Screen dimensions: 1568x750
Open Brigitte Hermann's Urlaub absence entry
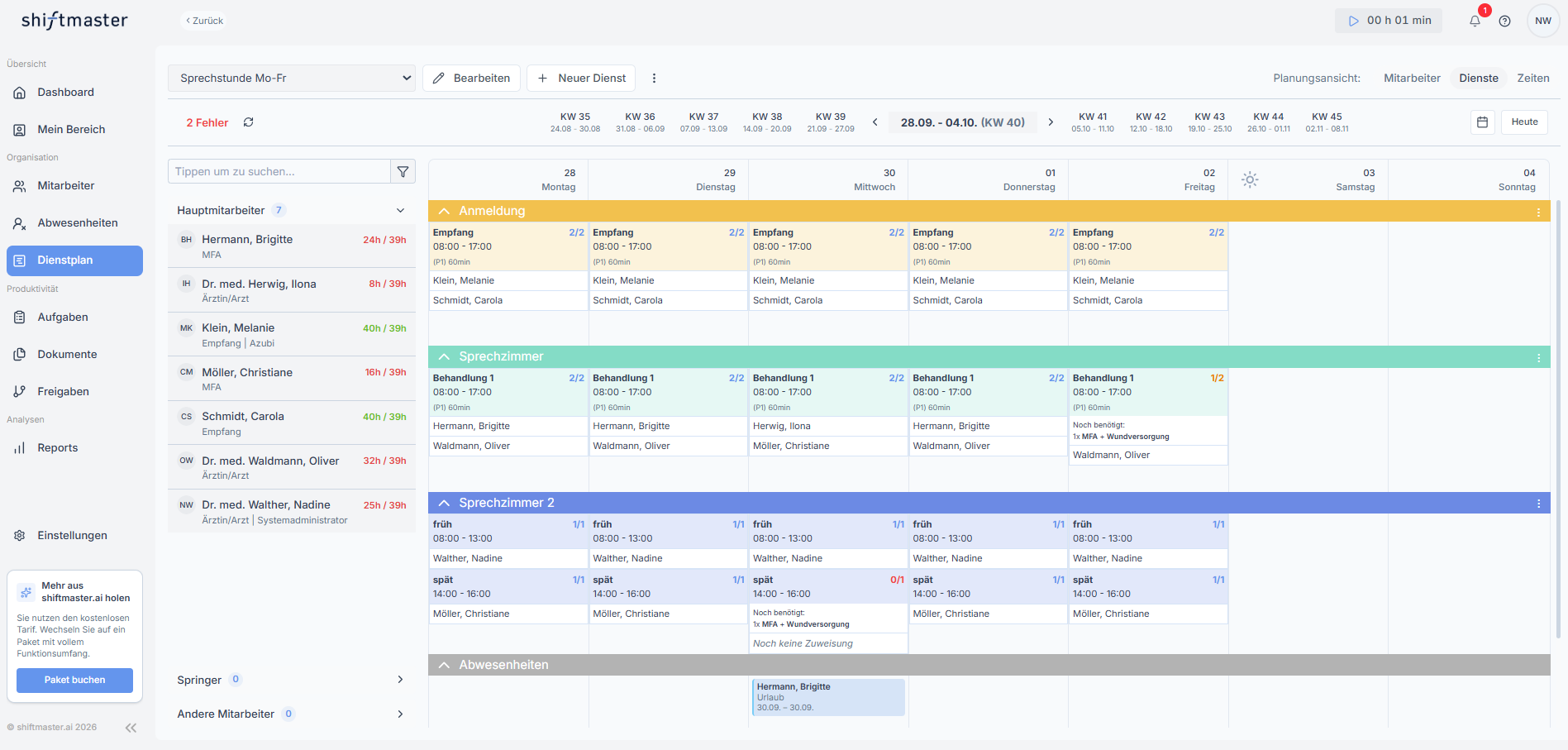tap(828, 697)
